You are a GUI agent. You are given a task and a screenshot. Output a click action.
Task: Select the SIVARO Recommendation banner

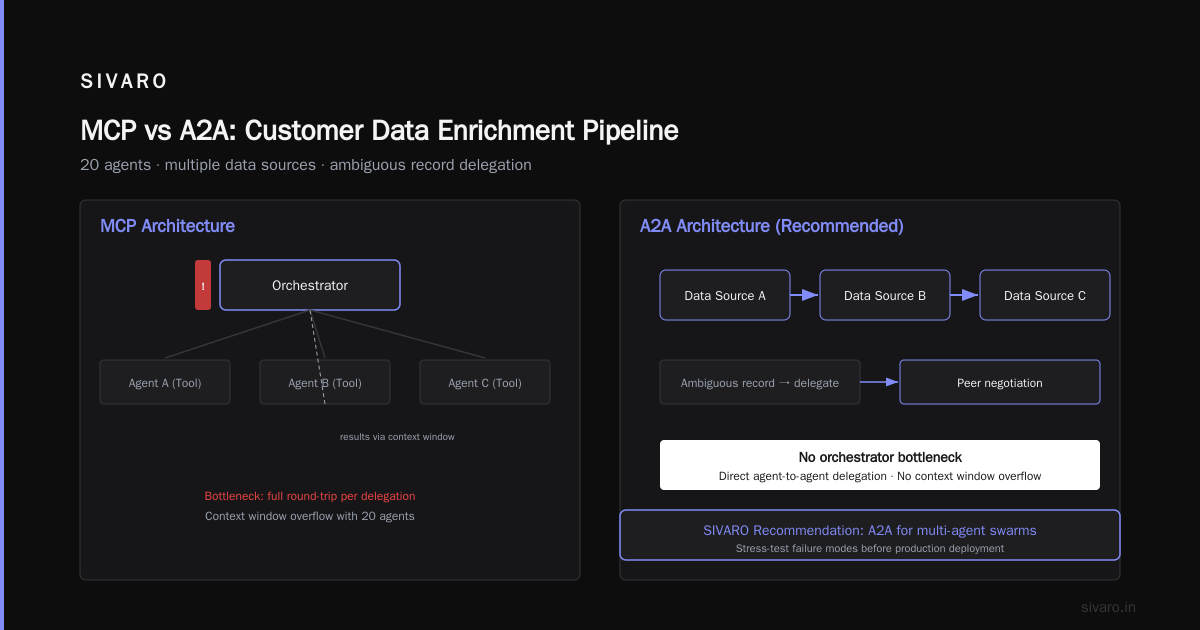(870, 535)
